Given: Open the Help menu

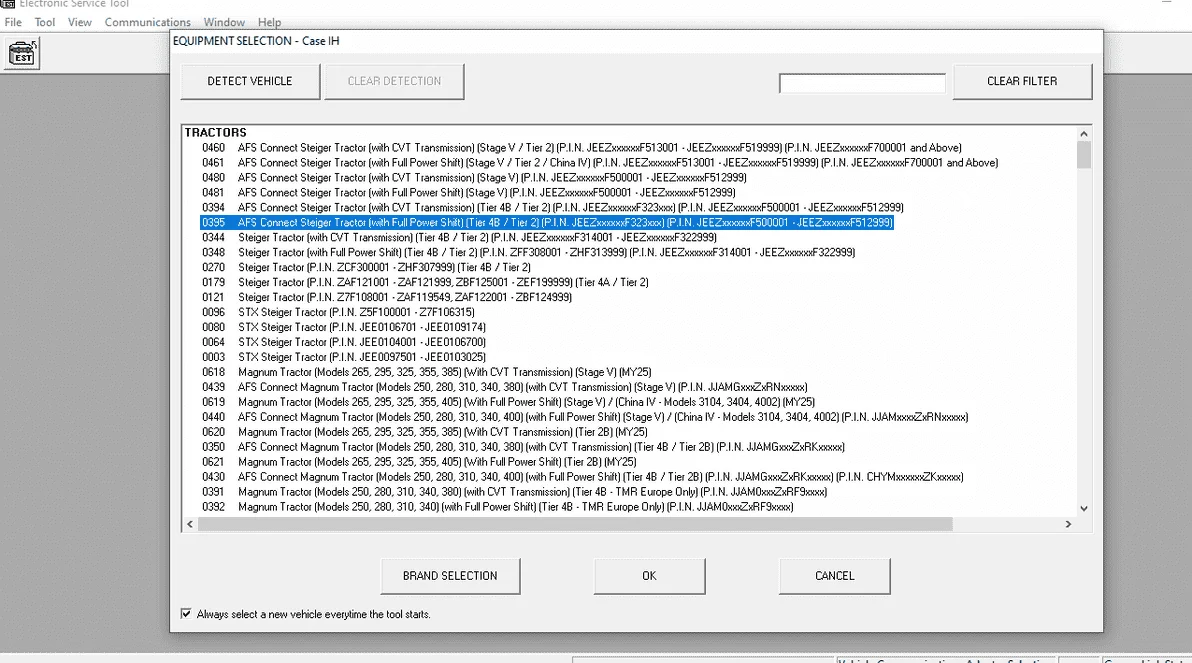Looking at the screenshot, I should pos(269,22).
